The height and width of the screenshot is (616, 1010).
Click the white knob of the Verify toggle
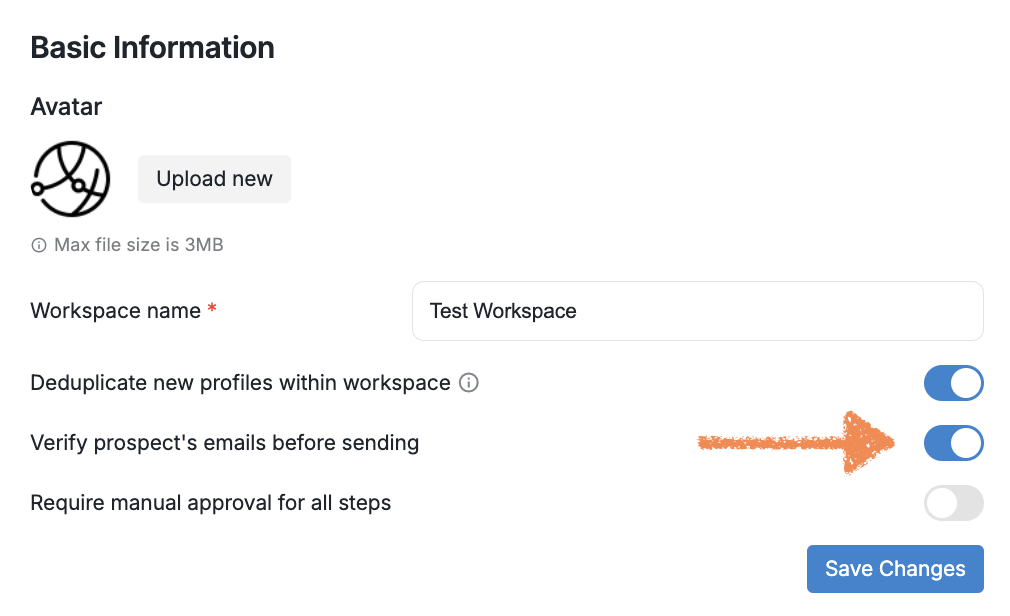[x=966, y=443]
